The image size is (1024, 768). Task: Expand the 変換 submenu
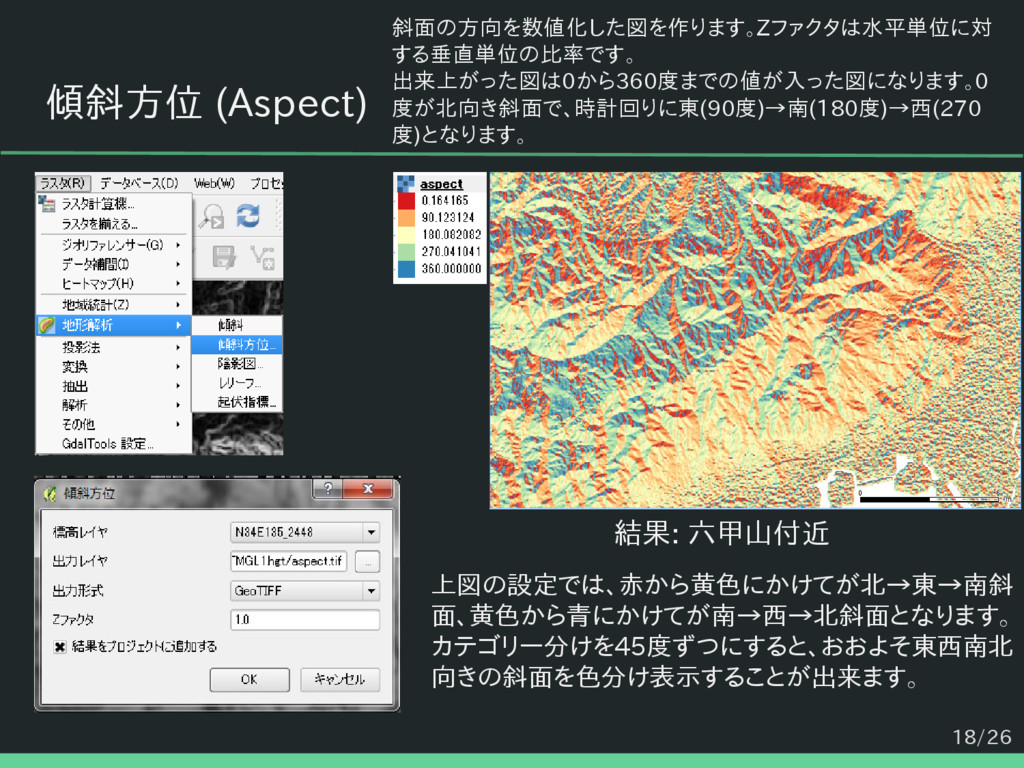click(x=114, y=366)
